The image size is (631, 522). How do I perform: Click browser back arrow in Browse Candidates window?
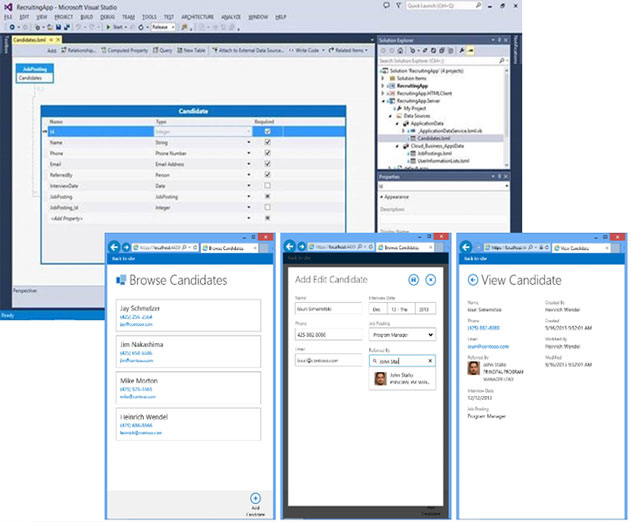(x=114, y=247)
